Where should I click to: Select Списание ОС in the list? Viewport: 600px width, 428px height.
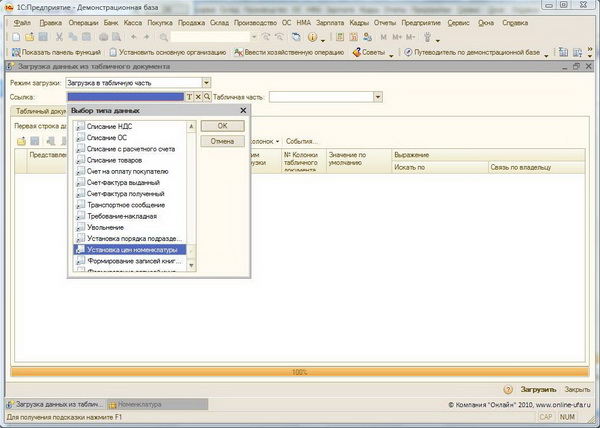[130, 138]
